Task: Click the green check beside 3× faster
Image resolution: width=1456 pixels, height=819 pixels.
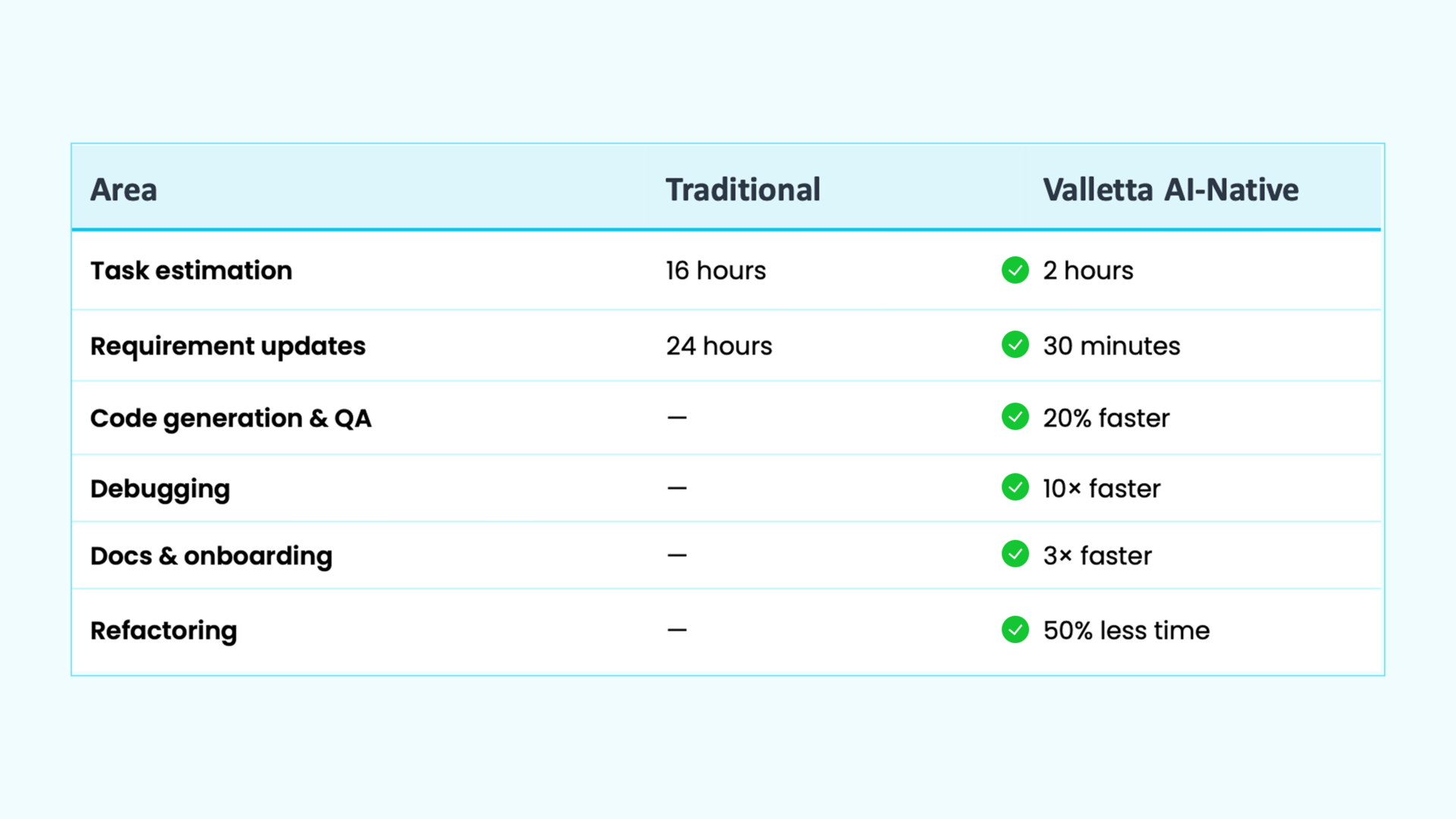Action: pyautogui.click(x=1015, y=554)
